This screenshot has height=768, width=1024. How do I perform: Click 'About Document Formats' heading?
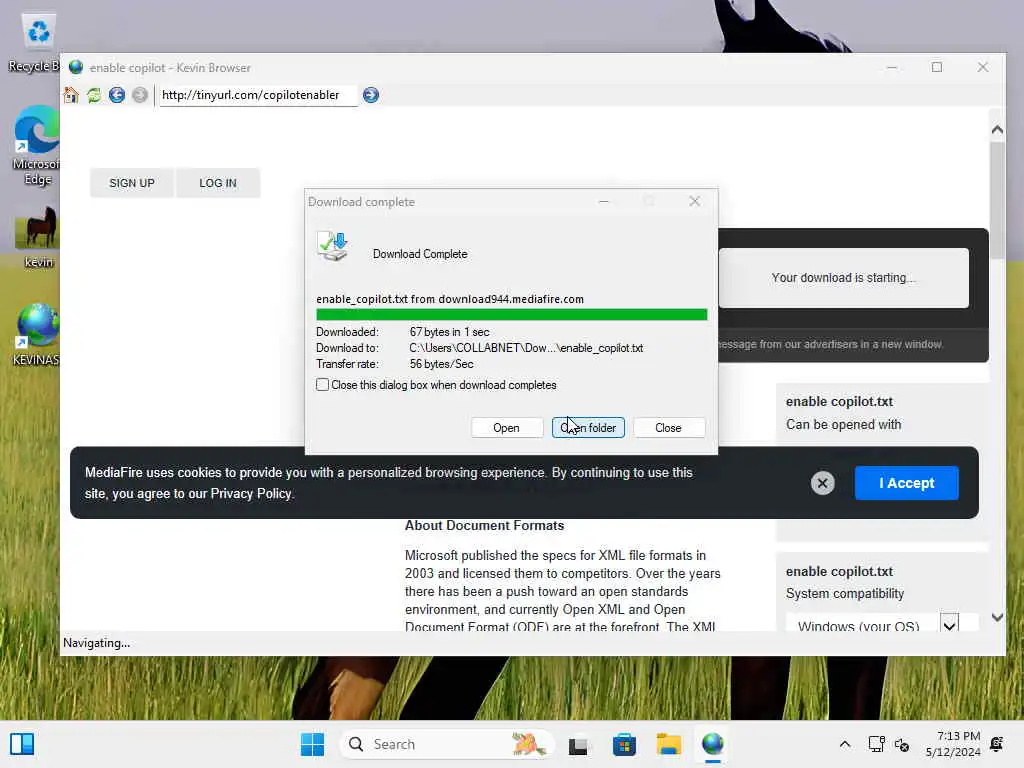[x=484, y=526]
